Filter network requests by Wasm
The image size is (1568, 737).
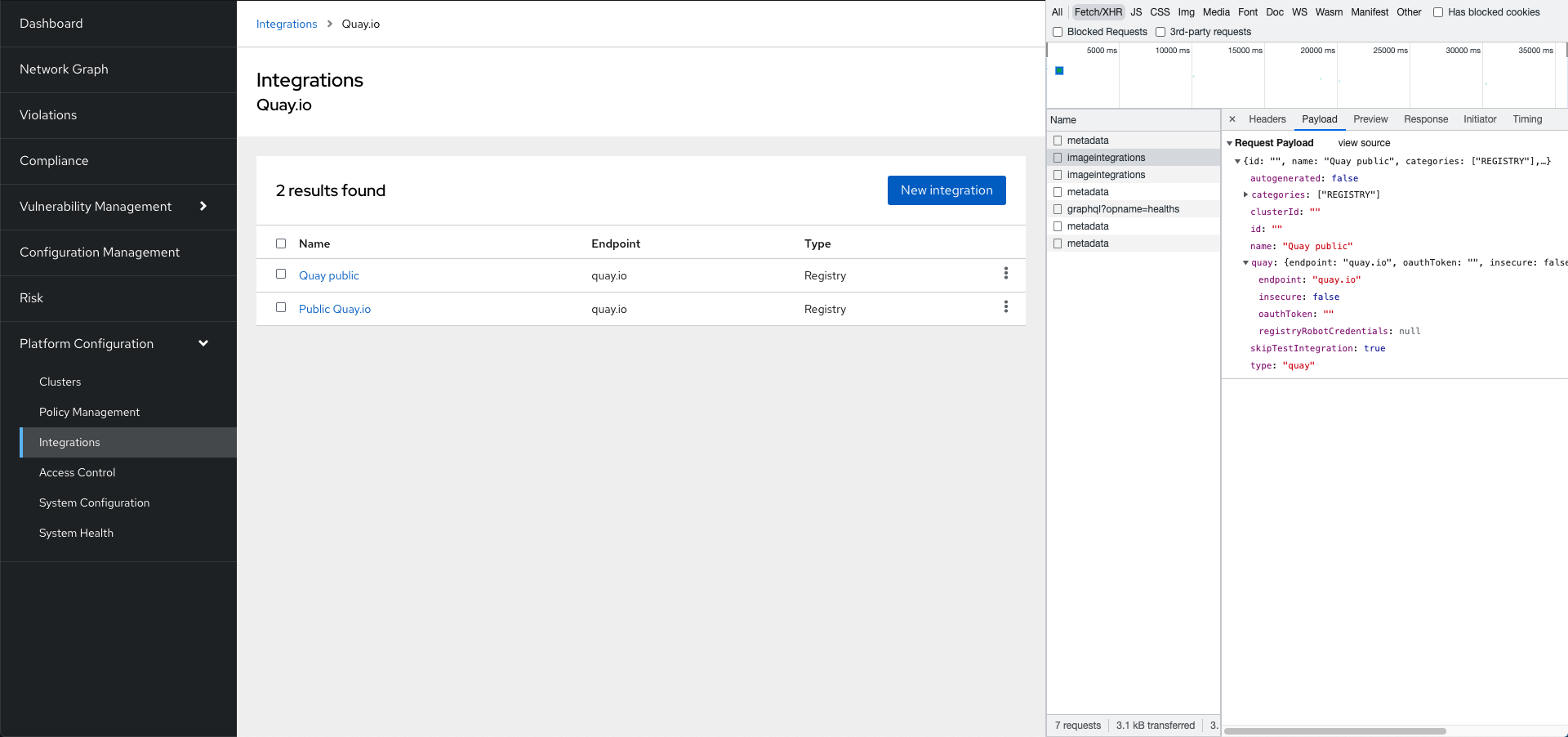[x=1329, y=12]
